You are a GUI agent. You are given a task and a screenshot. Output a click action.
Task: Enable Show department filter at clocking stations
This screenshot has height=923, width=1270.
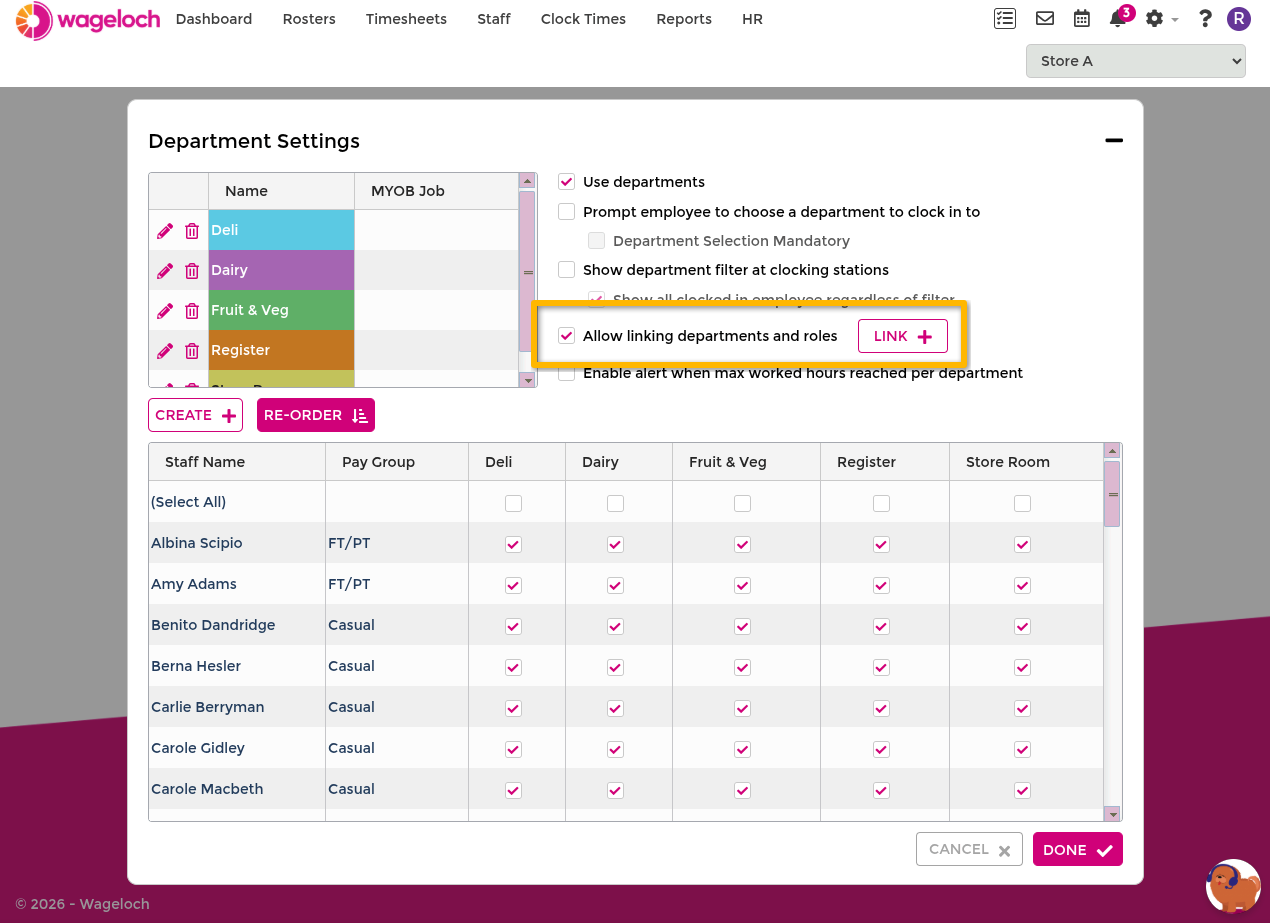(x=567, y=270)
